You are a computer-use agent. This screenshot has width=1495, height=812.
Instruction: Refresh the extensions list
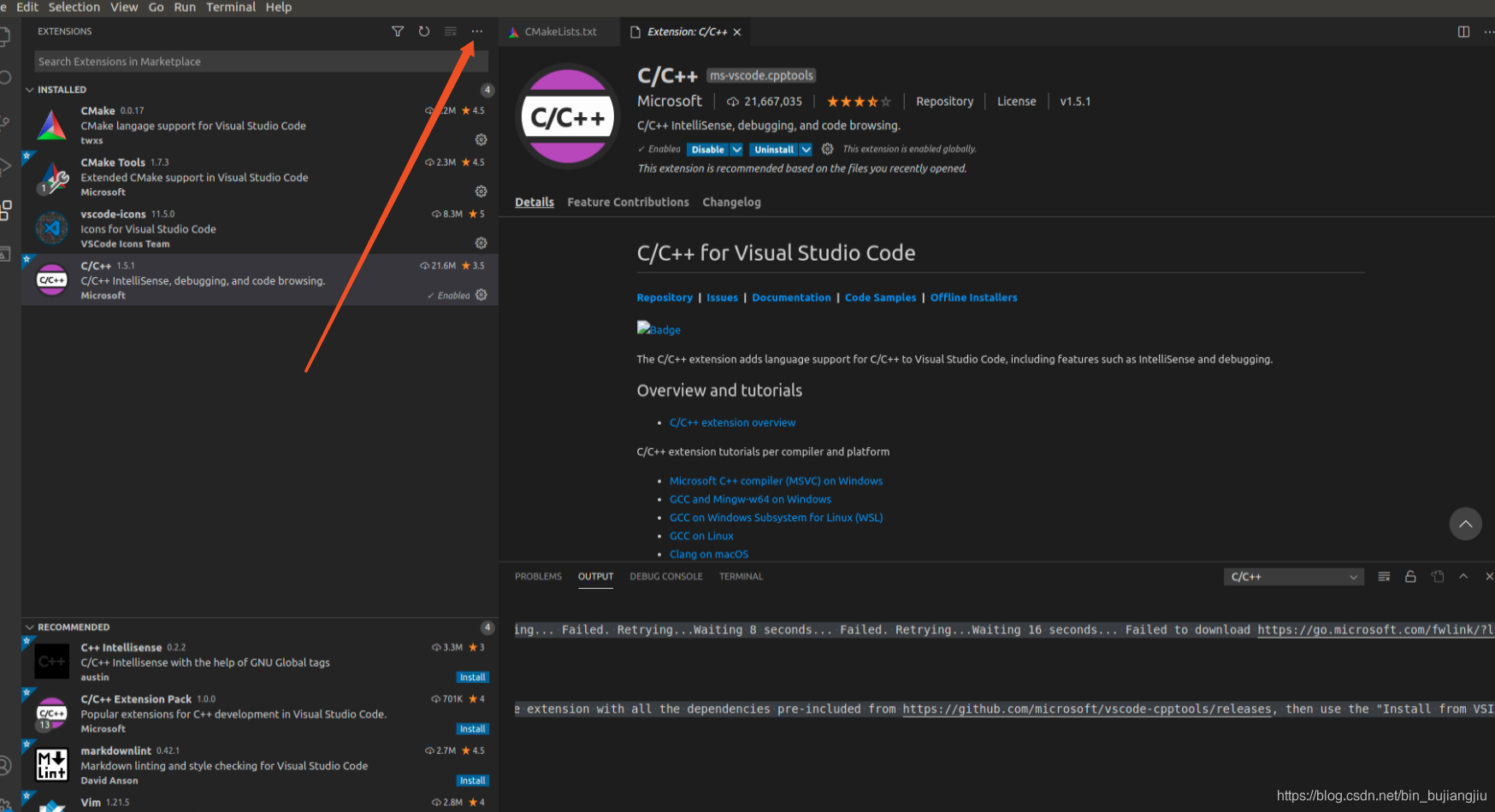point(424,32)
